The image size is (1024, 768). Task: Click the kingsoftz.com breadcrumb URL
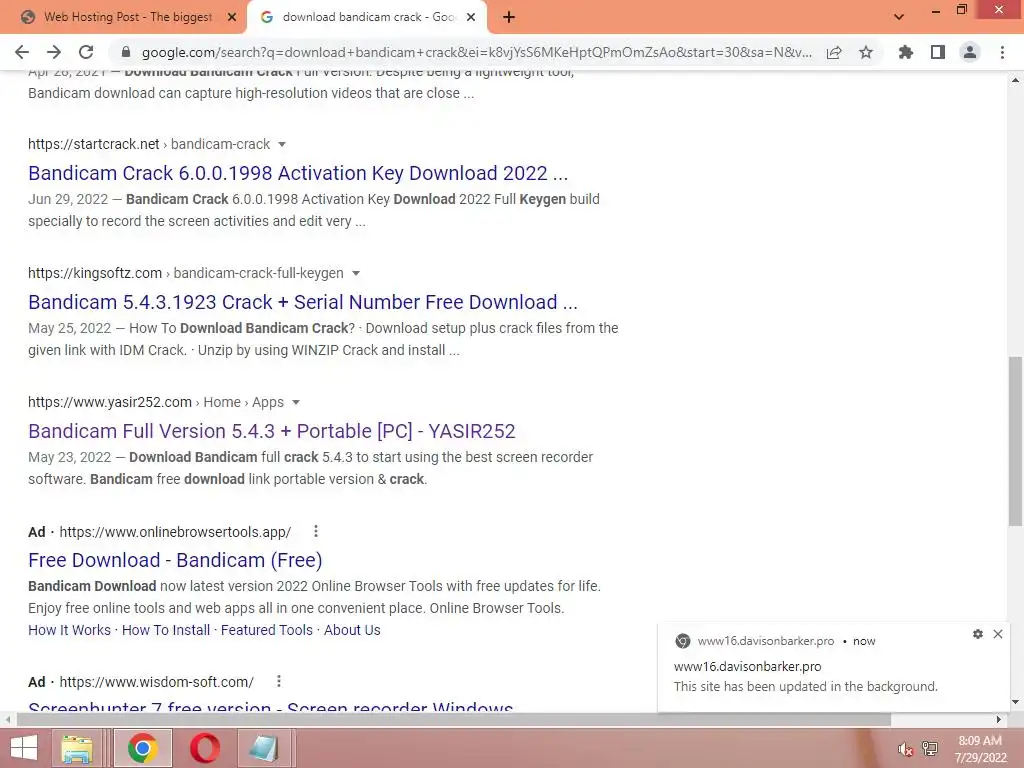(185, 274)
